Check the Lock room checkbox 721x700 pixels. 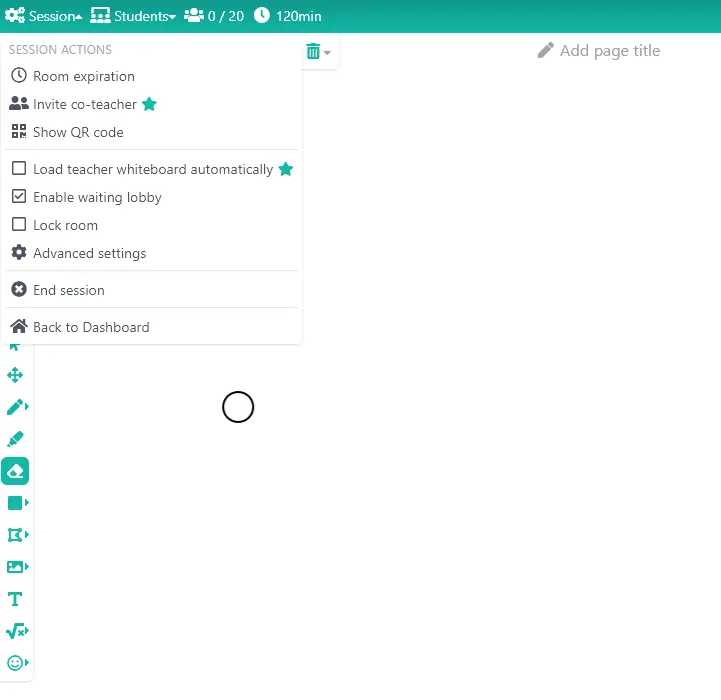coord(19,224)
